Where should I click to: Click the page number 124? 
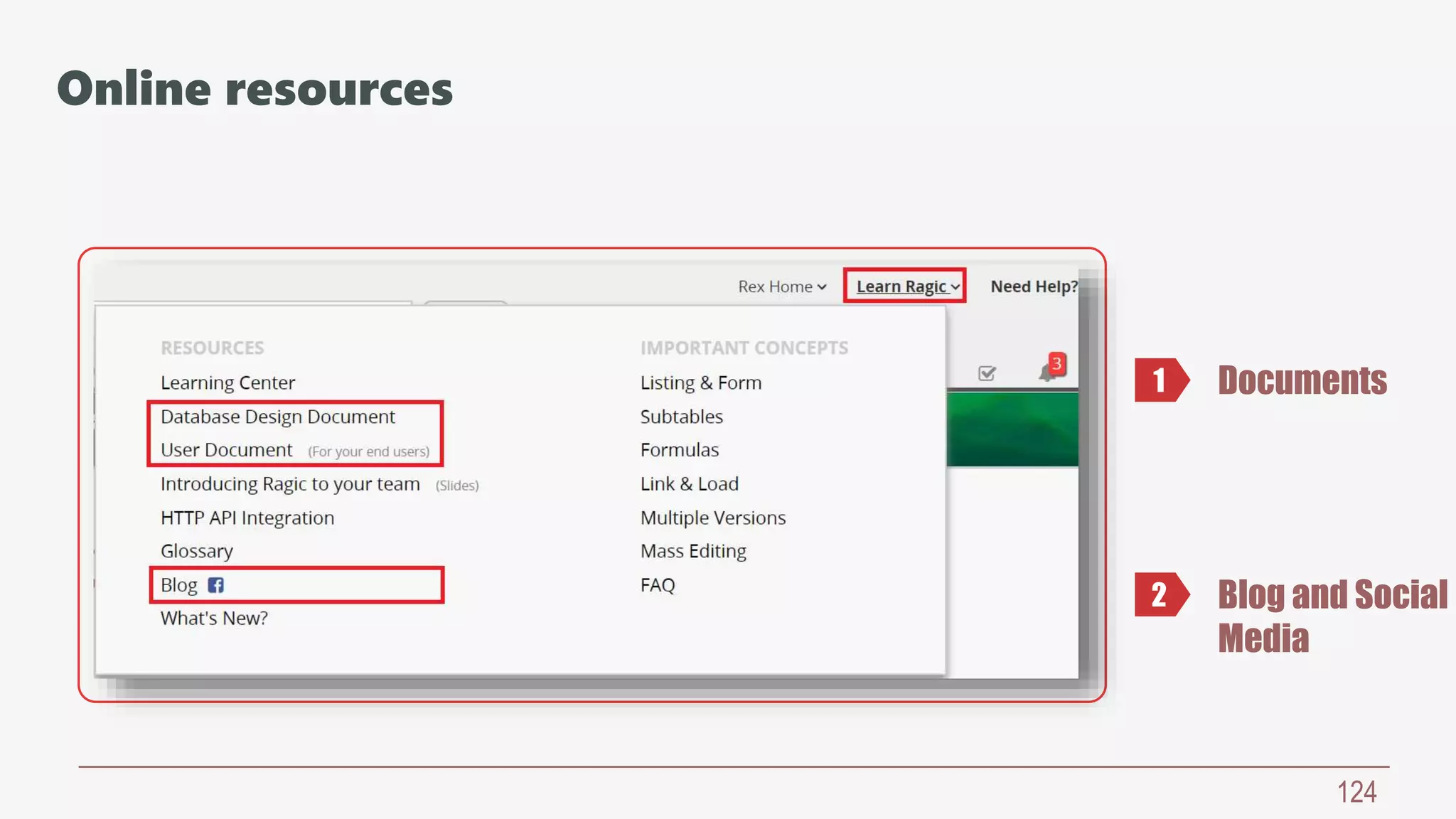pyautogui.click(x=1356, y=792)
